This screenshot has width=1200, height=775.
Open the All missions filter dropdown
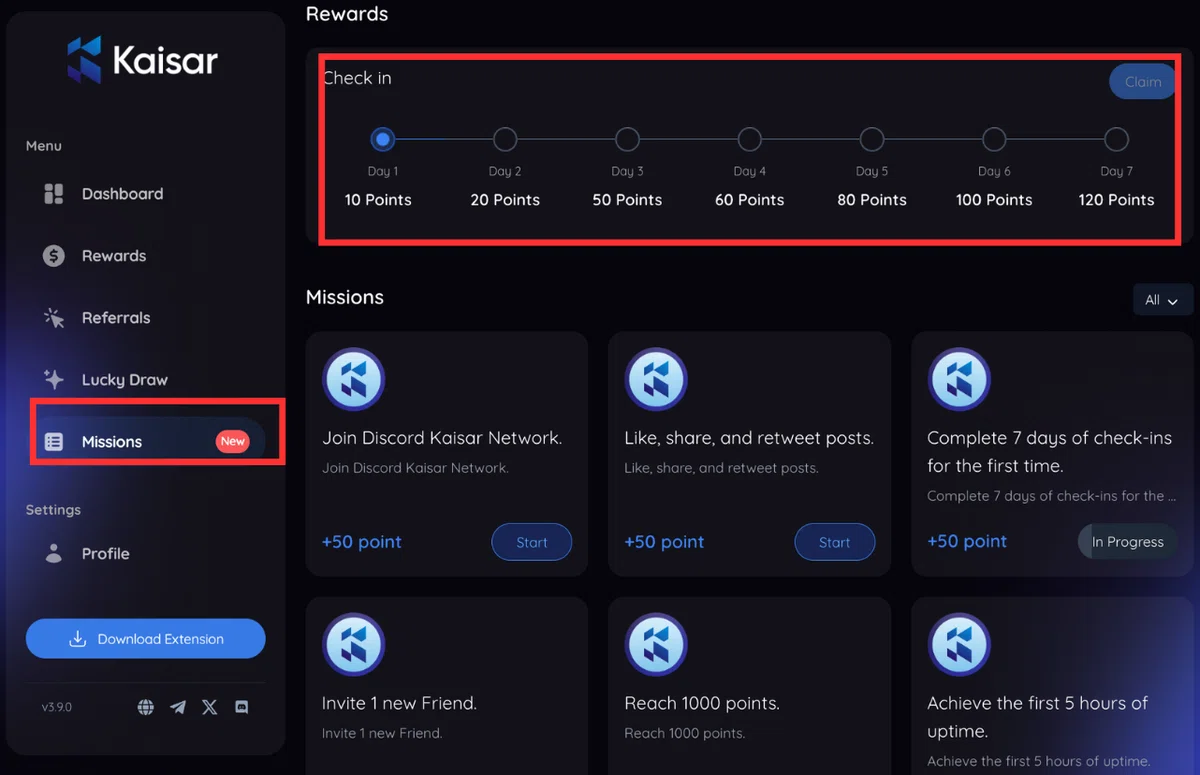1162,300
